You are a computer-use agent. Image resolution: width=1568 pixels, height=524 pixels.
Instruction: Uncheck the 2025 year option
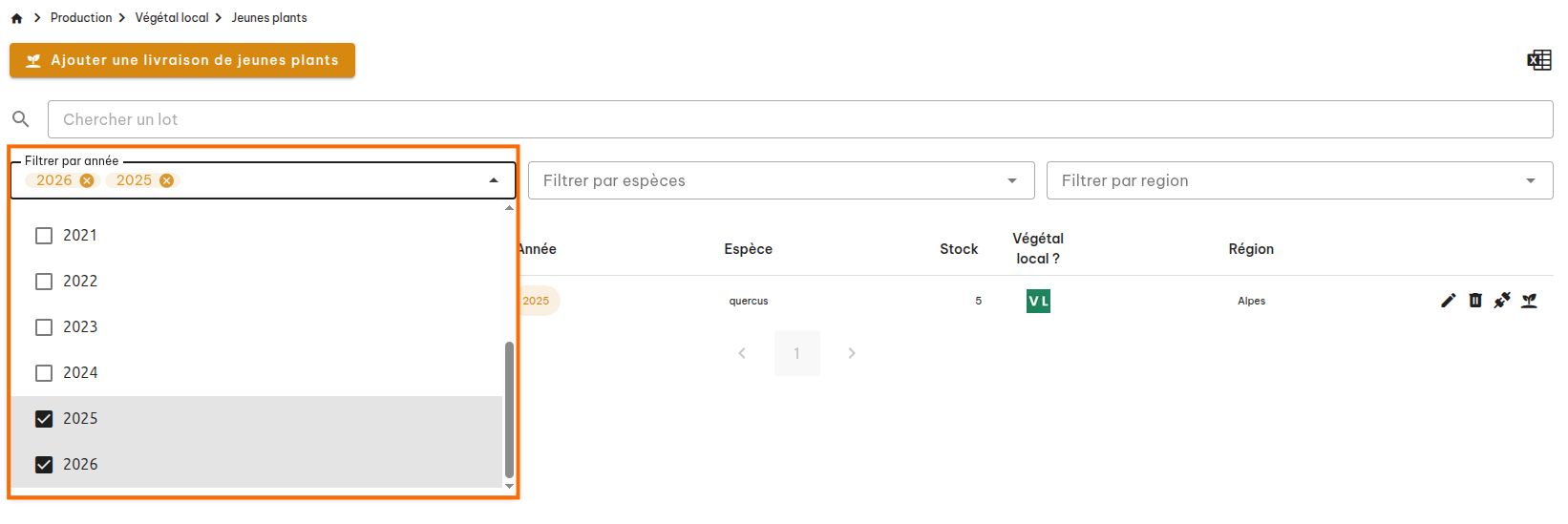coord(44,419)
